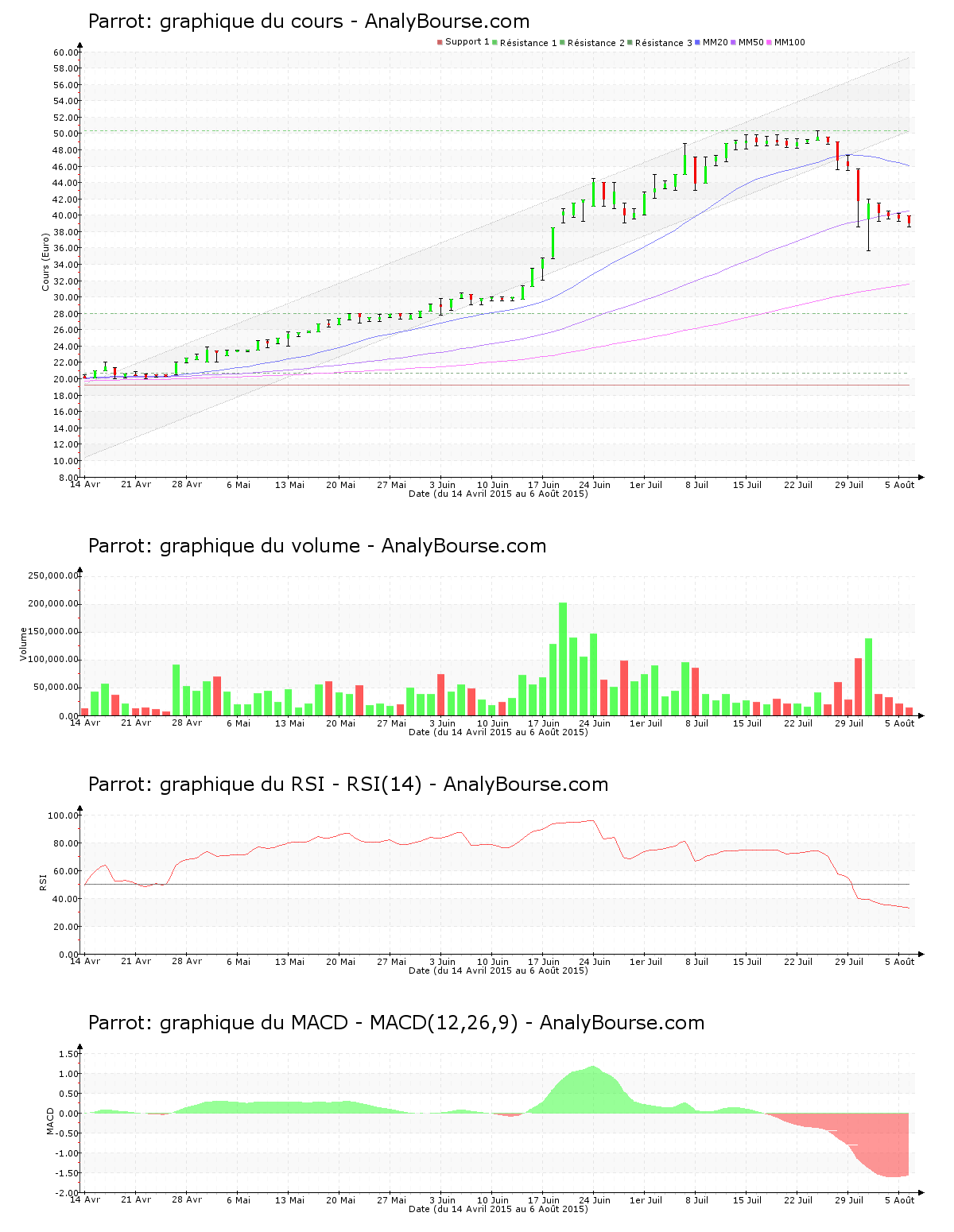Select the 'MM20' legend label

click(715, 42)
